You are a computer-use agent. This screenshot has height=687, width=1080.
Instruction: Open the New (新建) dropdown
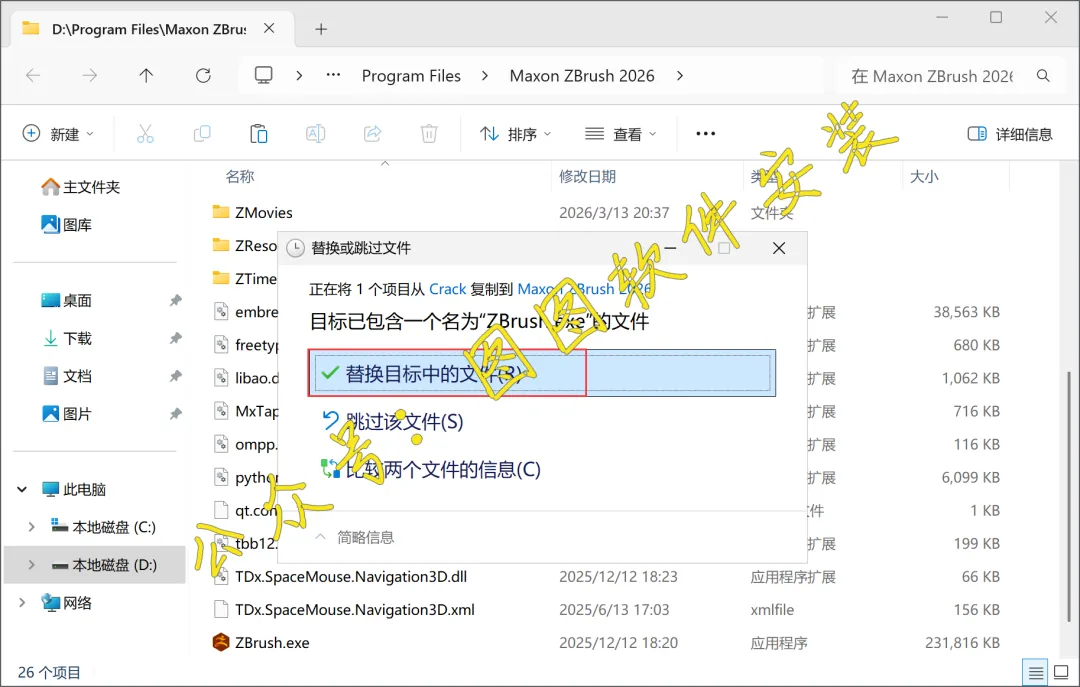pyautogui.click(x=59, y=134)
